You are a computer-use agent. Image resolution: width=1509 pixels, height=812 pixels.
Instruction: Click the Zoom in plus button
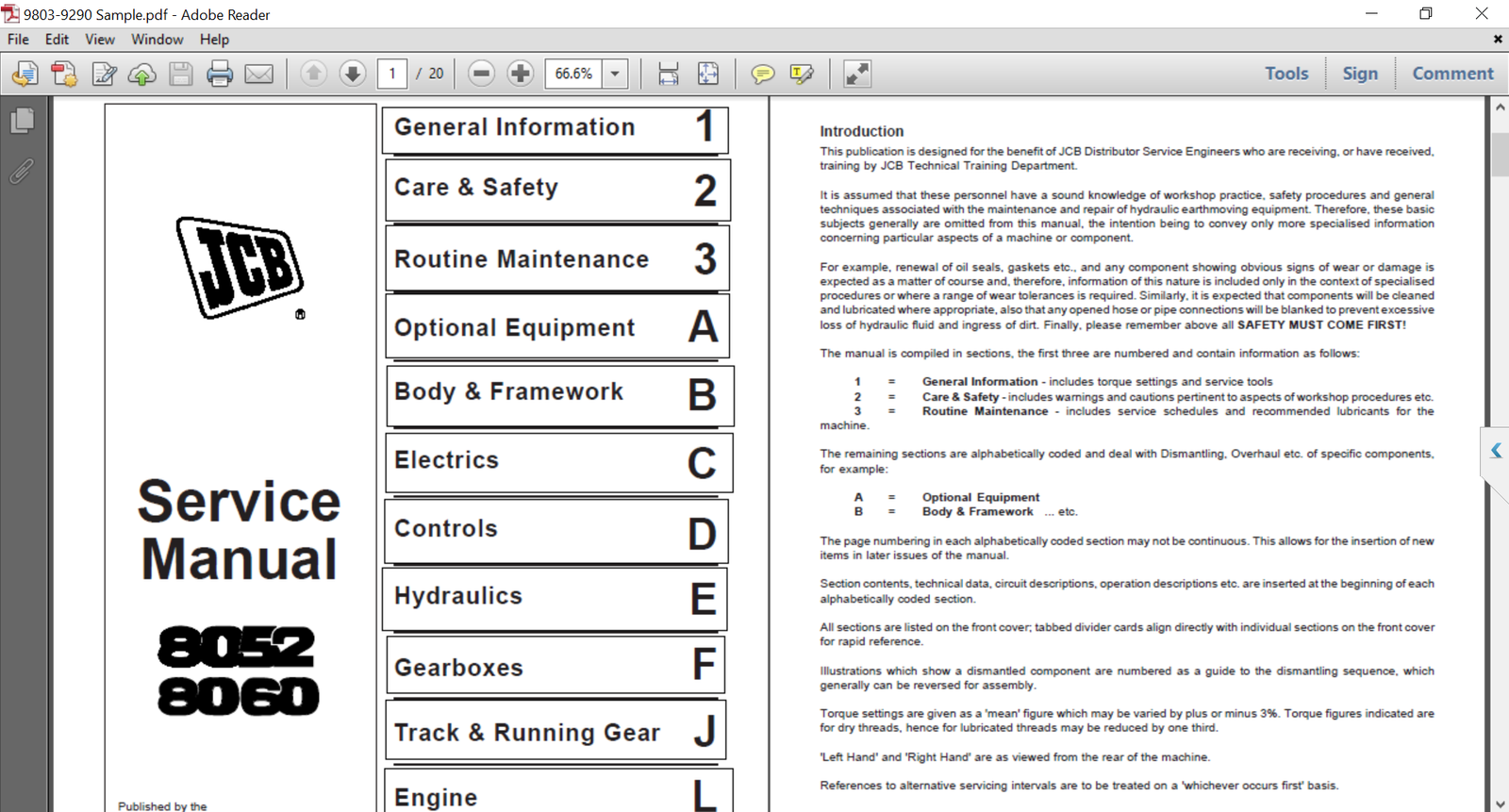click(520, 74)
